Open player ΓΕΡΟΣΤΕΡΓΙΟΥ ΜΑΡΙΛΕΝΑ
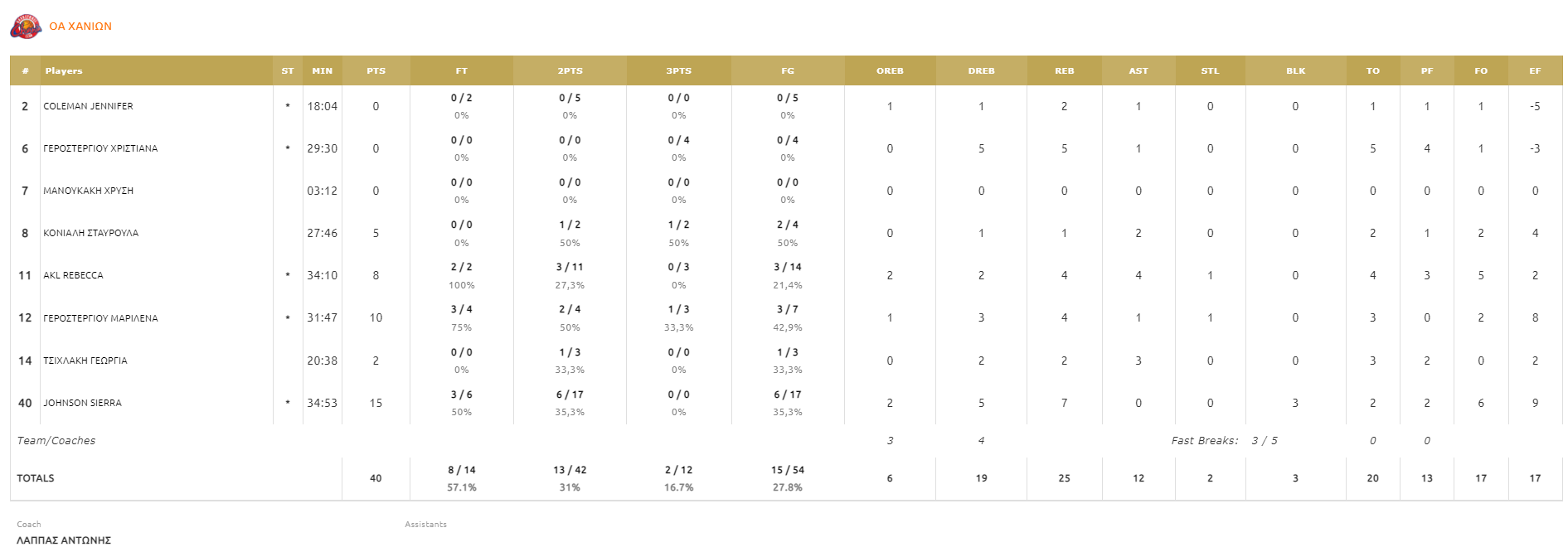This screenshot has width=1568, height=552. pos(100,318)
